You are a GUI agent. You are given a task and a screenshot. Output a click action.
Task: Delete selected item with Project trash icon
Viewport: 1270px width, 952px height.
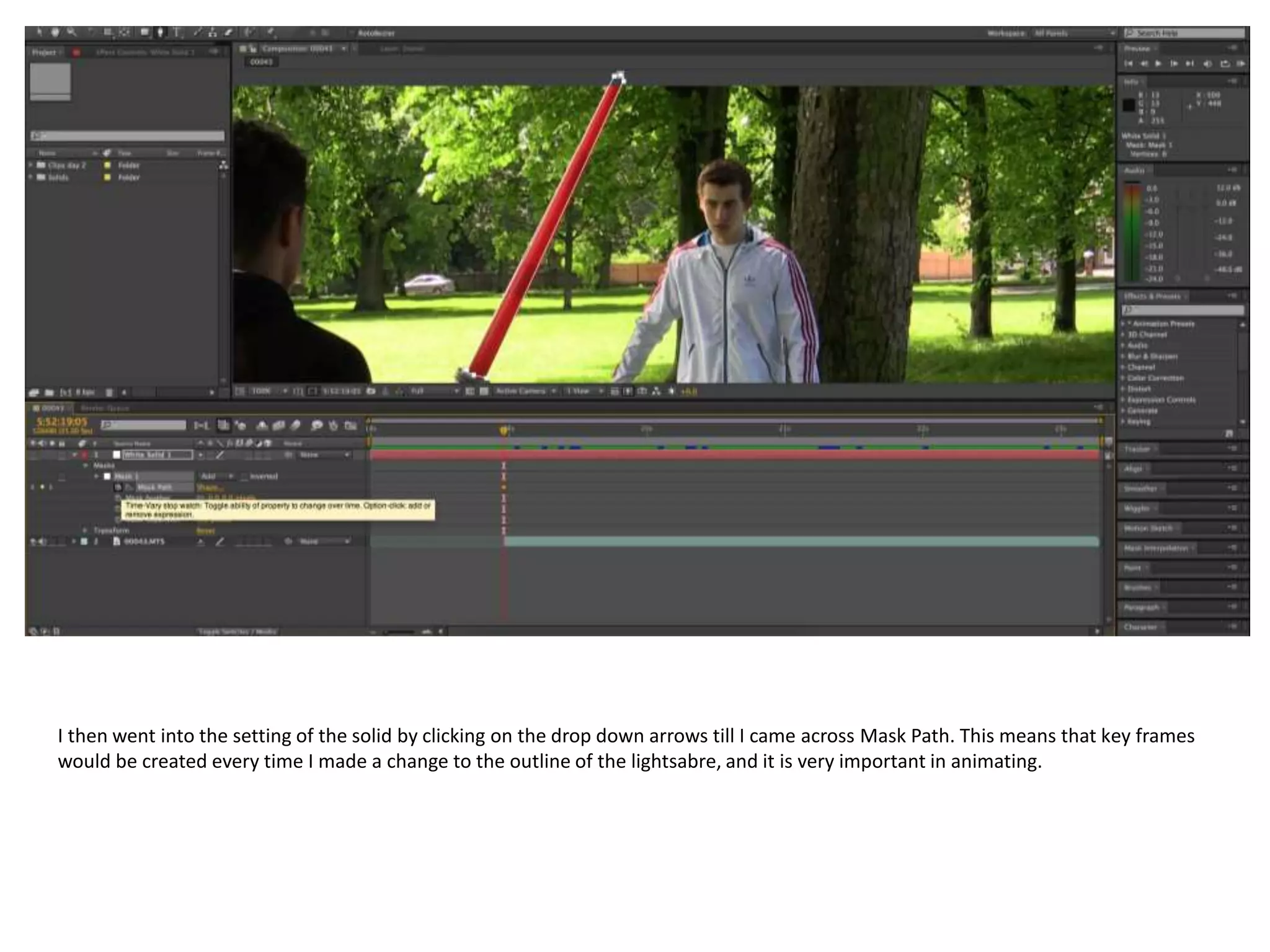(109, 392)
